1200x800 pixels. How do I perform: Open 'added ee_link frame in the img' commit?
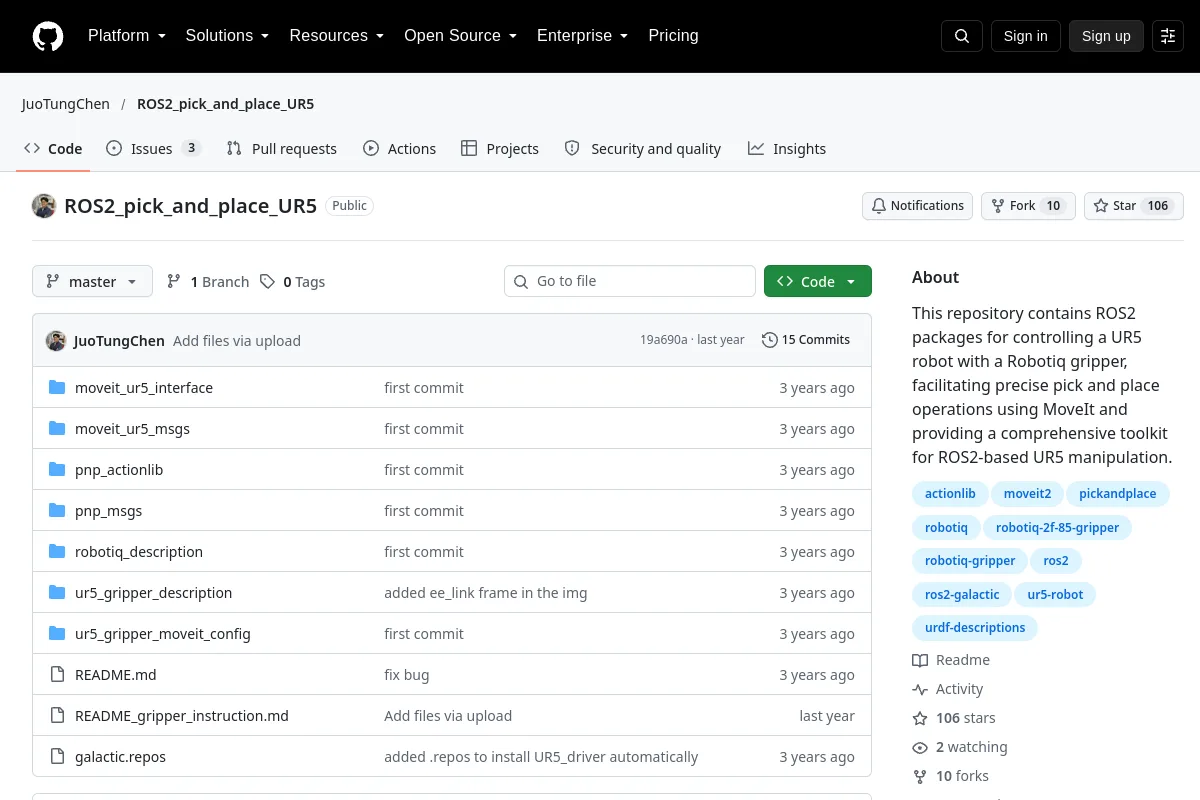[x=486, y=593]
